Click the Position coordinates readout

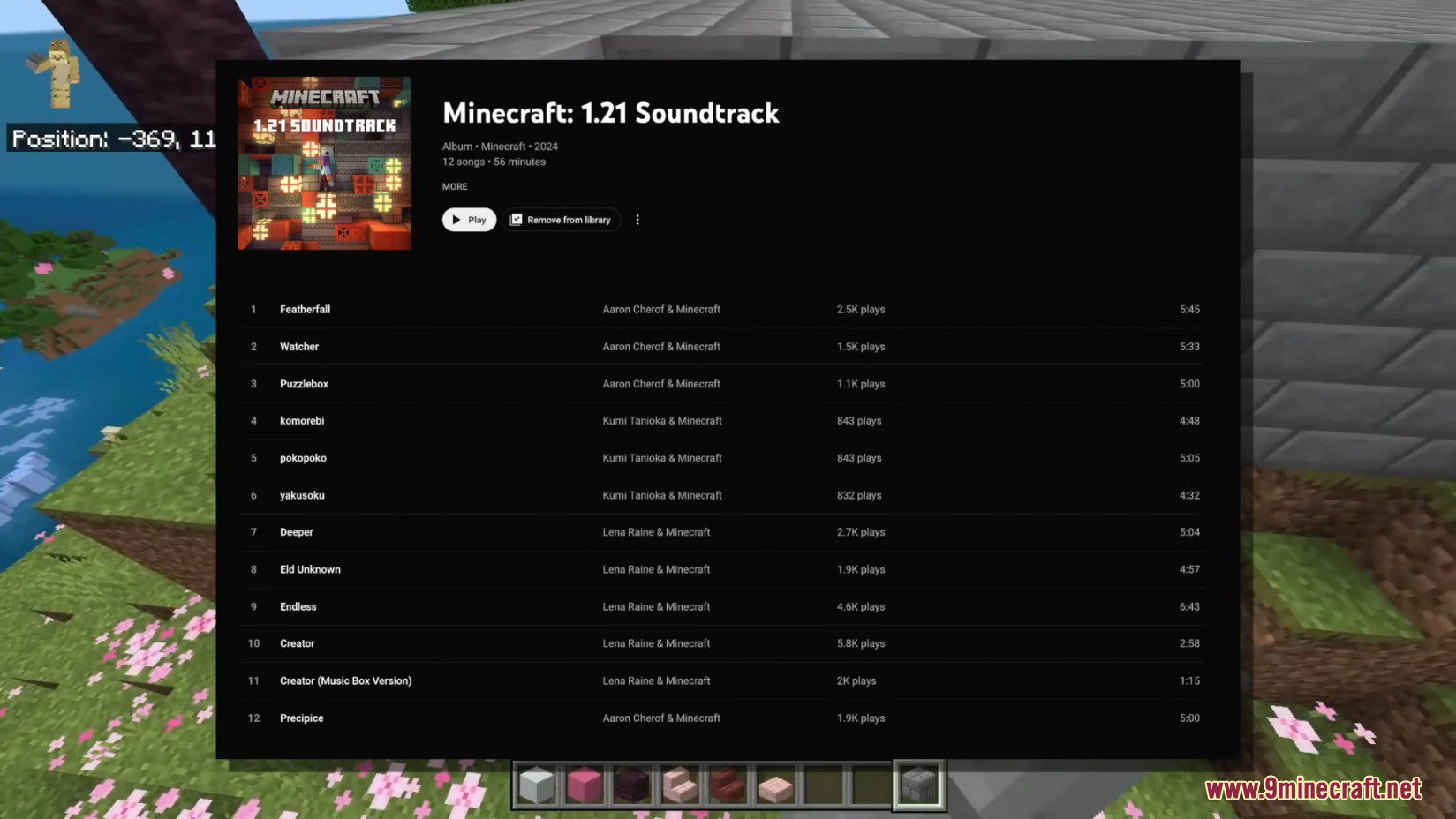click(x=113, y=139)
